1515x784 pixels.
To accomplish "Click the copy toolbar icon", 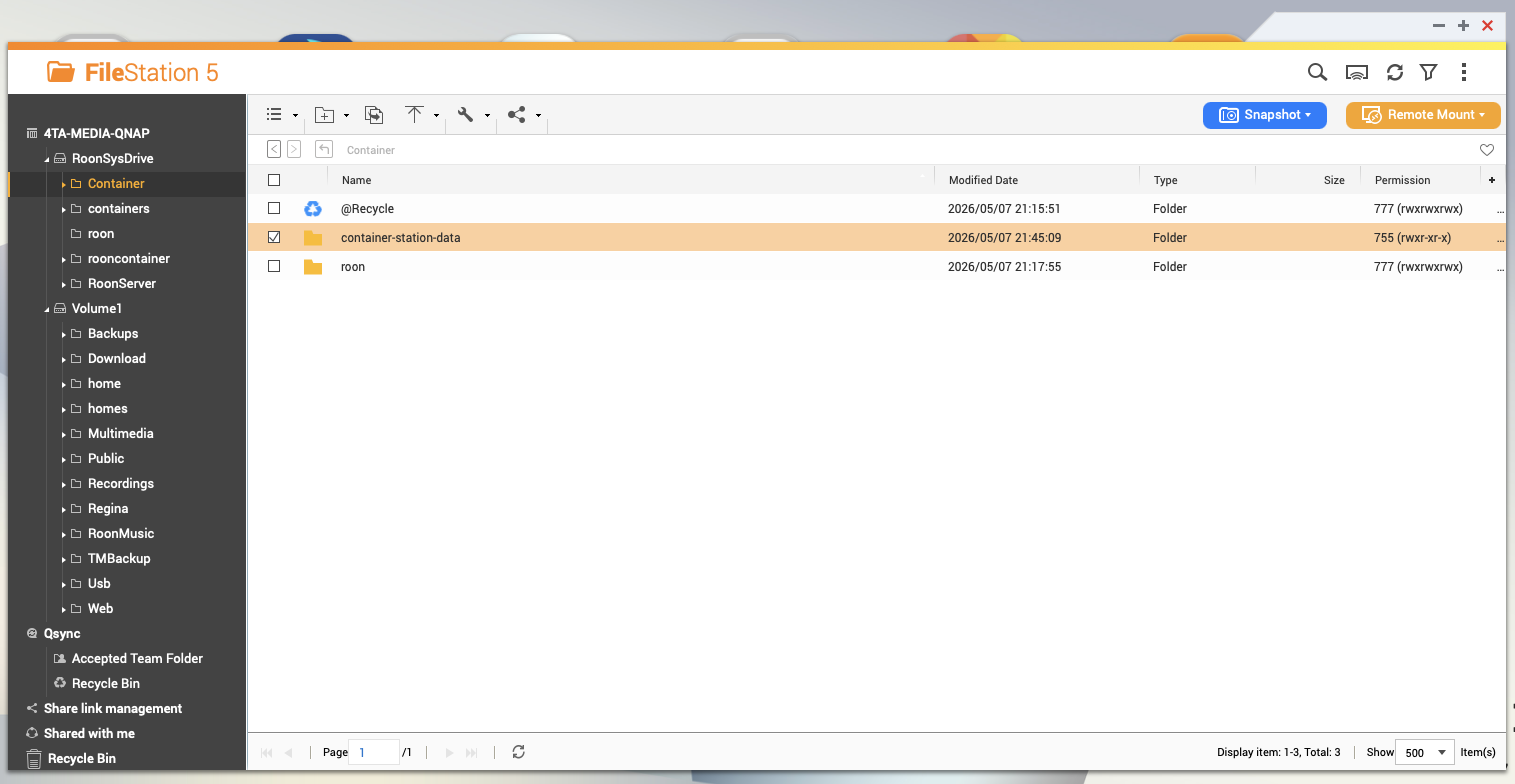I will click(x=374, y=115).
